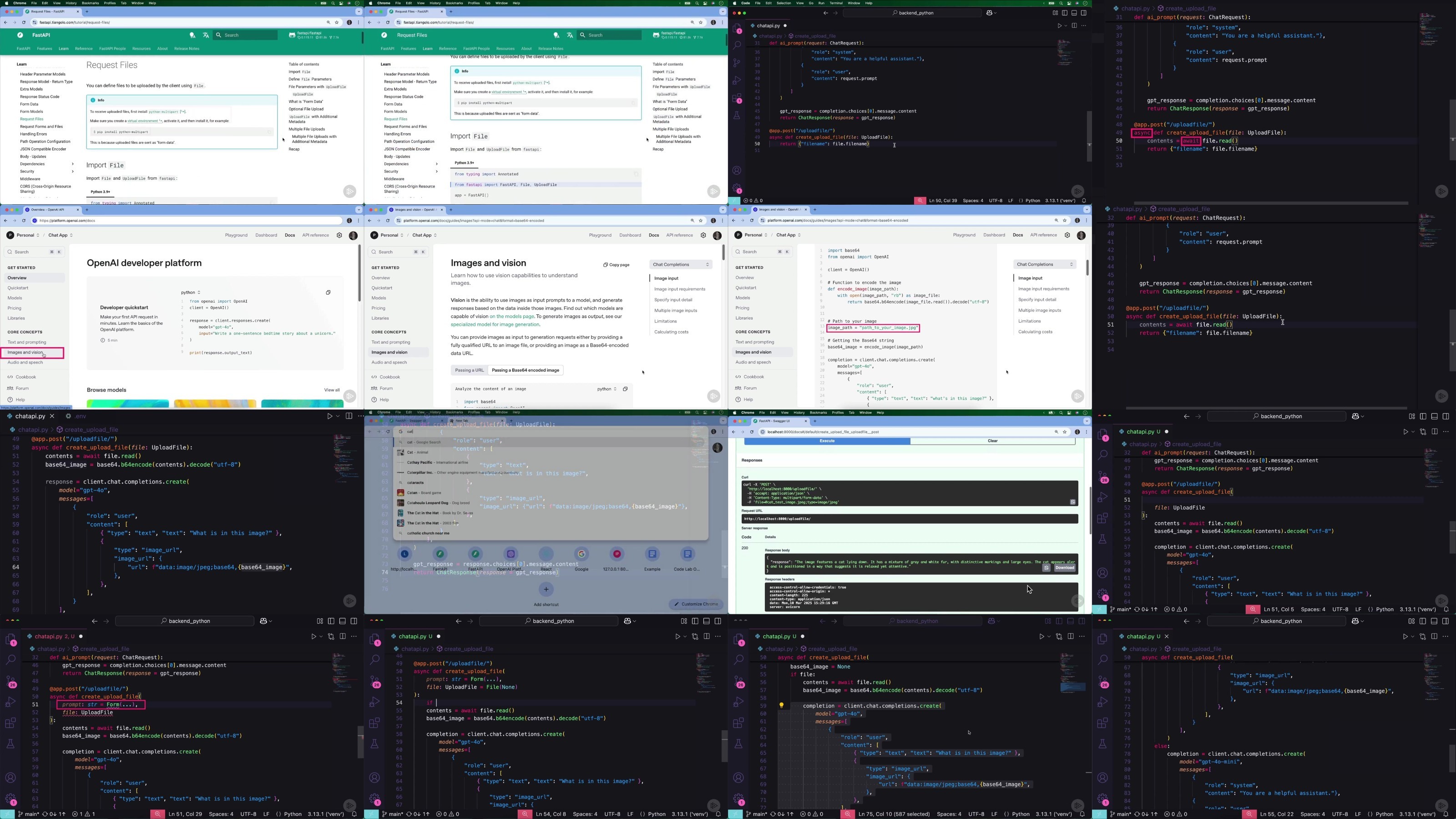
Task: Open Search view in VS Code showing Ln 75, Col 10
Action: [x=738, y=660]
